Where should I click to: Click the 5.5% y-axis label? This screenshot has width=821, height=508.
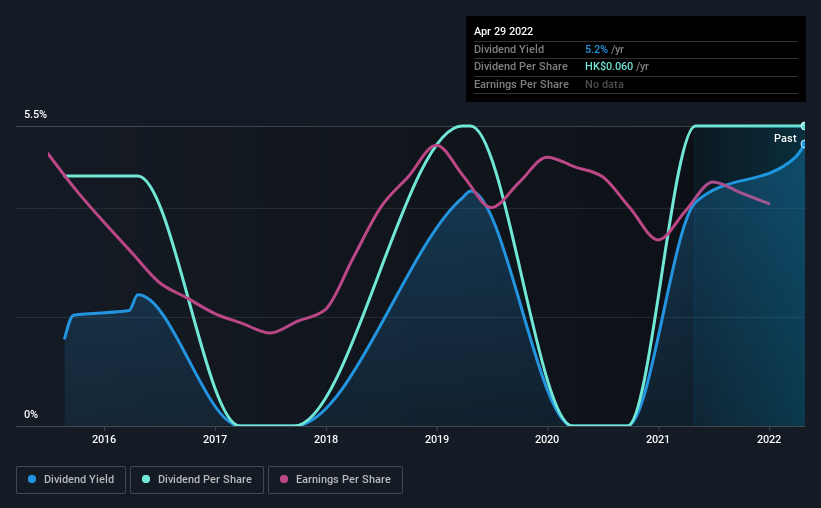[35, 115]
